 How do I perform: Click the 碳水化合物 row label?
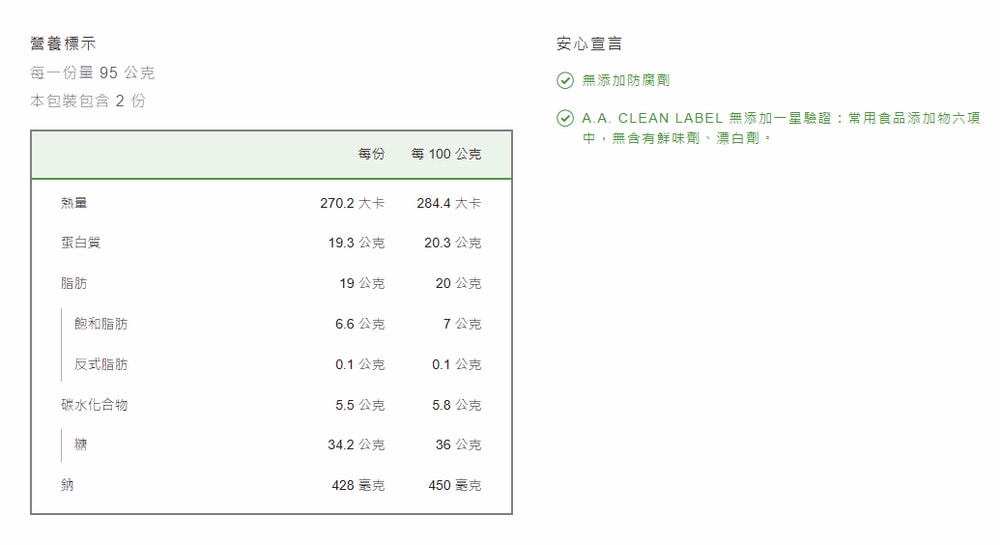pyautogui.click(x=94, y=405)
